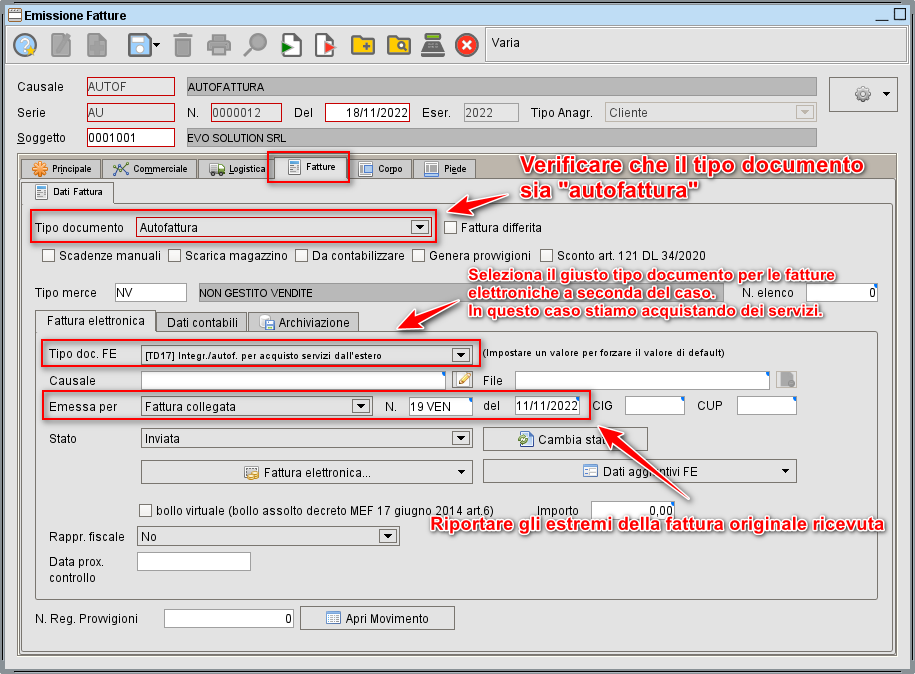
Task: Switch to the Commerciale tab
Action: 151,168
